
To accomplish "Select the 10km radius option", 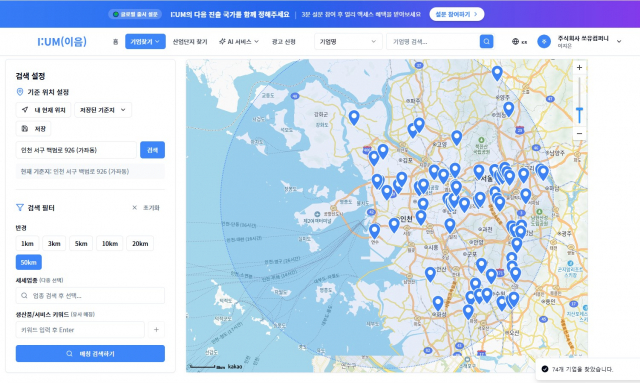I will (x=110, y=243).
